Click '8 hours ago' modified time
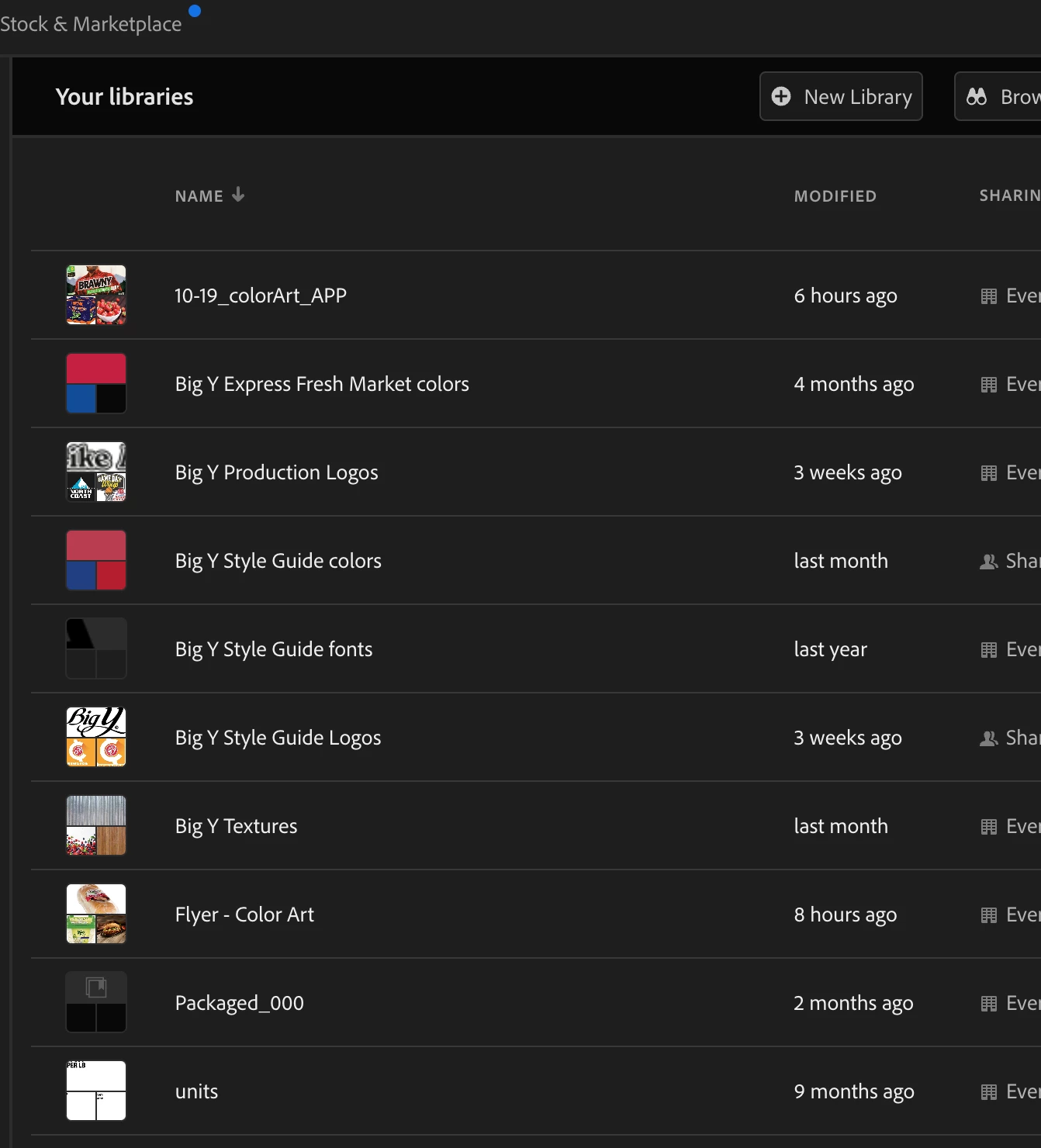 click(x=846, y=915)
